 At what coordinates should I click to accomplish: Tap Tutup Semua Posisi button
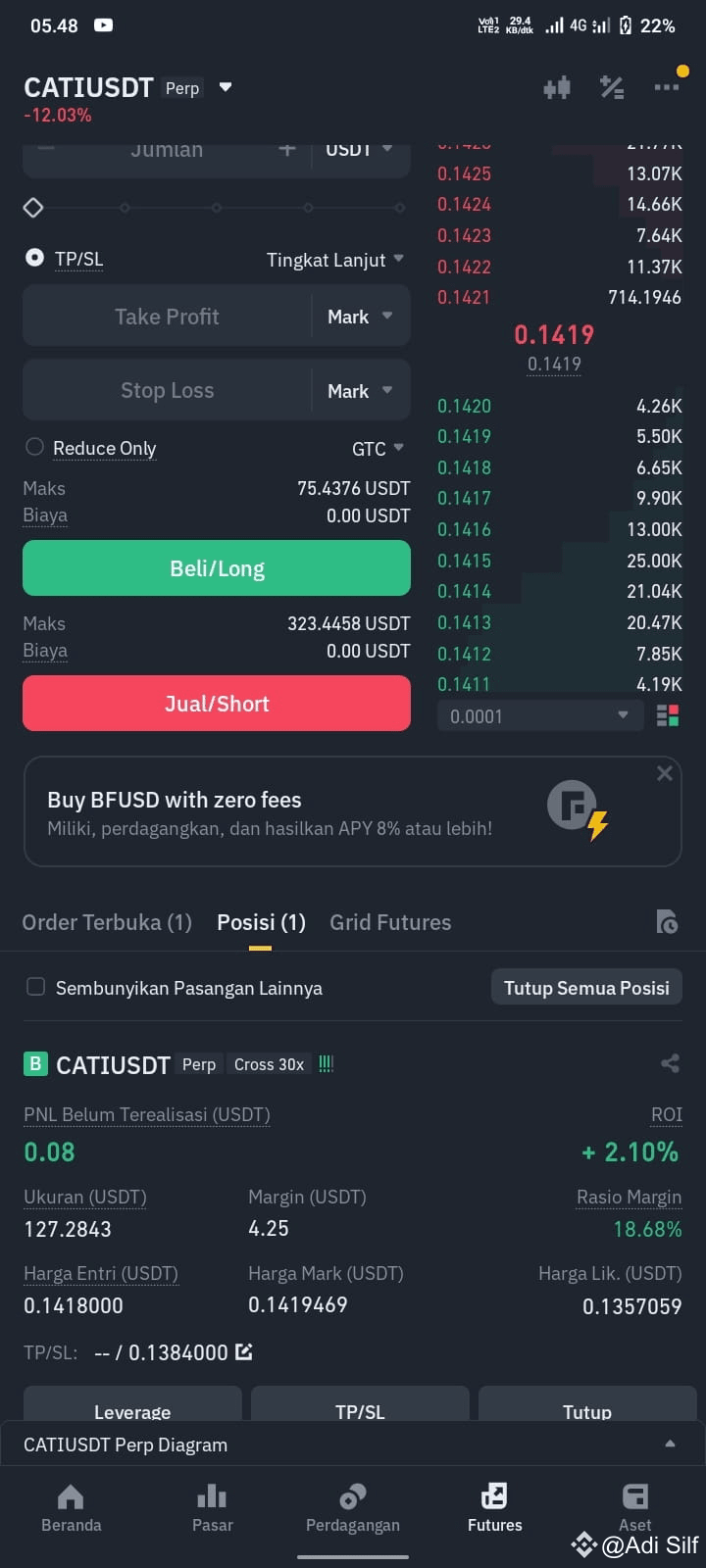[x=586, y=988]
